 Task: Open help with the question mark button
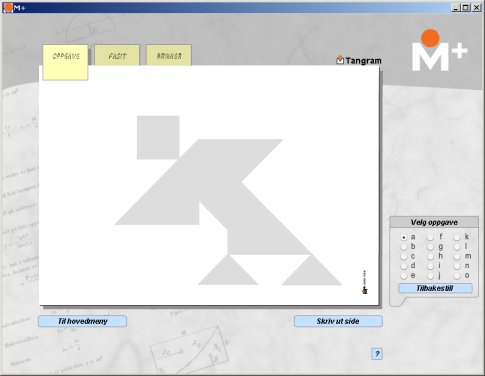pos(377,354)
